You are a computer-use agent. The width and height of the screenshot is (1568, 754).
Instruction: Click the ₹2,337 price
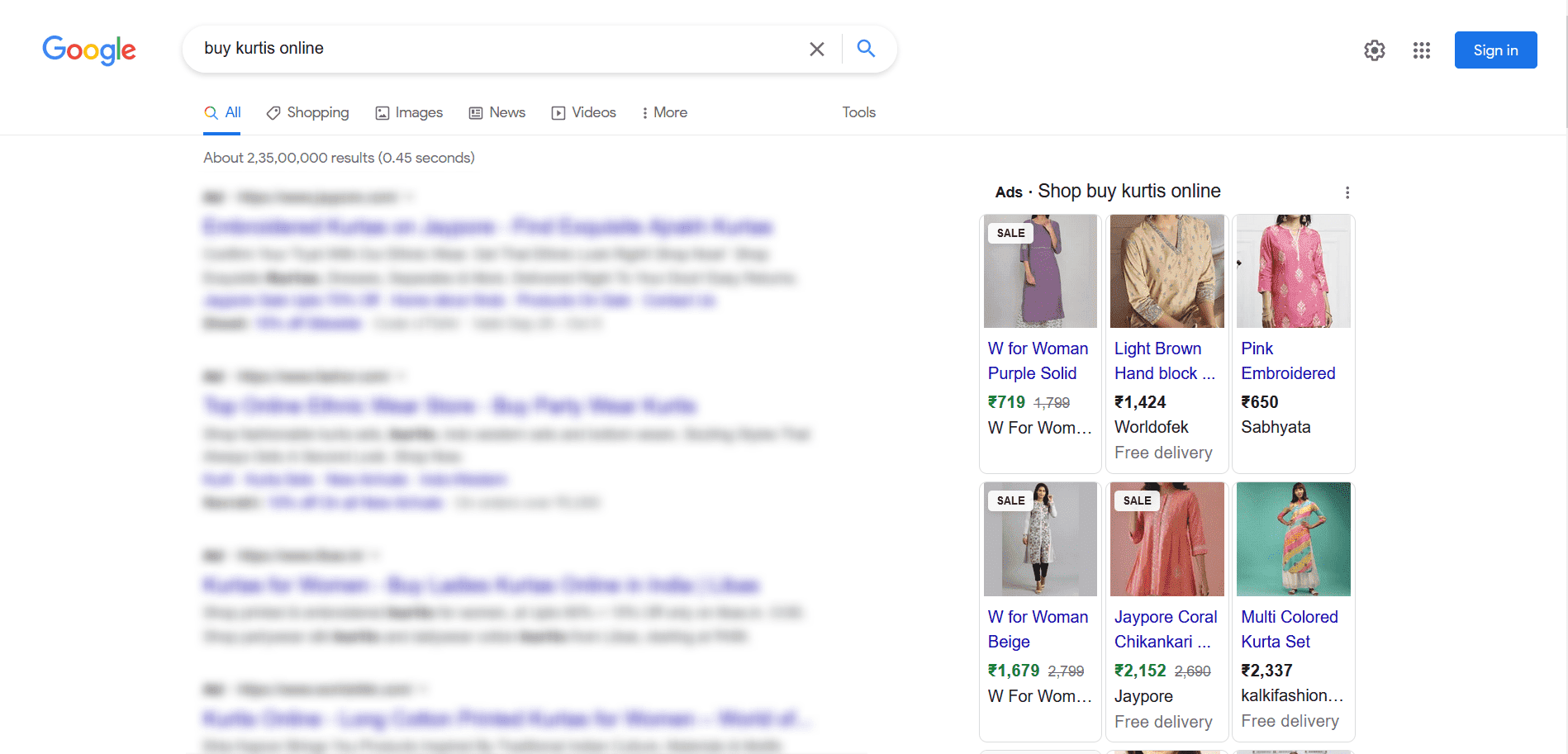(x=1266, y=671)
